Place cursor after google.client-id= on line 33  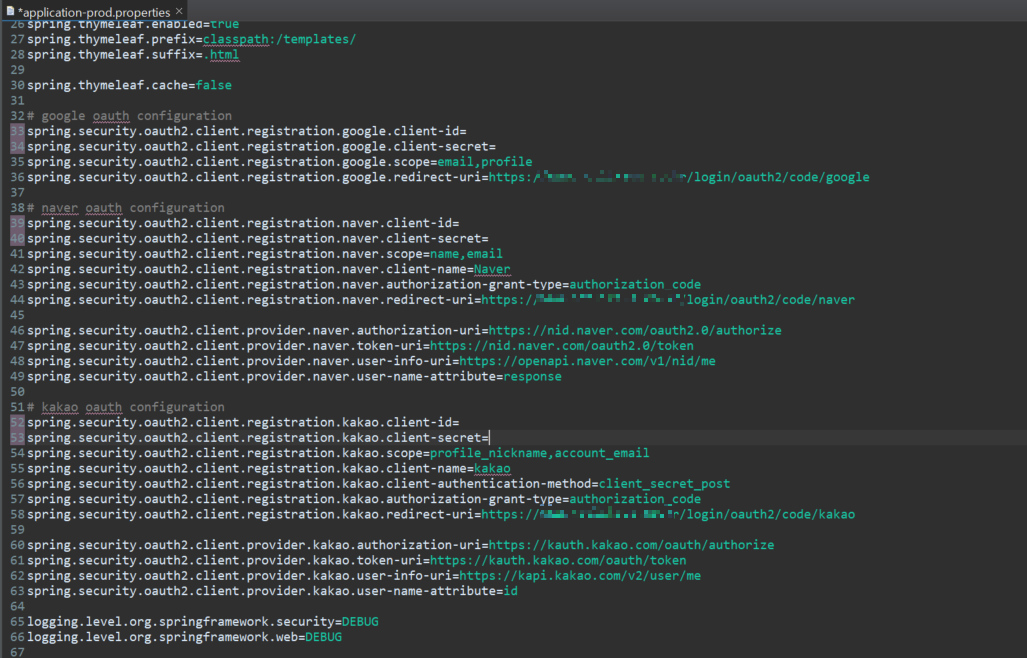click(x=468, y=131)
